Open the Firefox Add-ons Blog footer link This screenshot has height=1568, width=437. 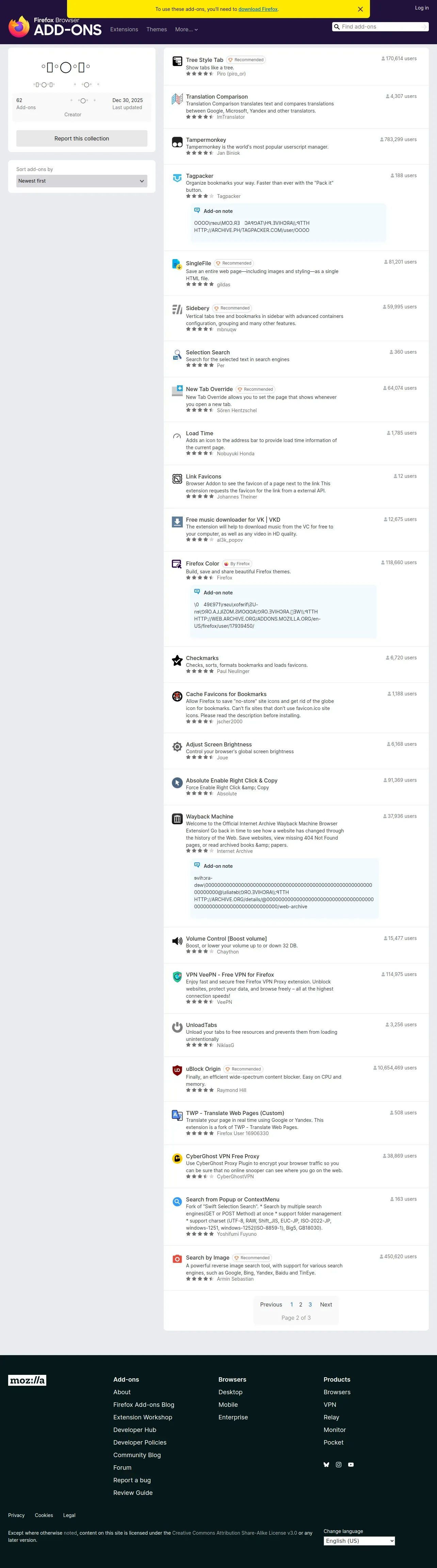144,1404
